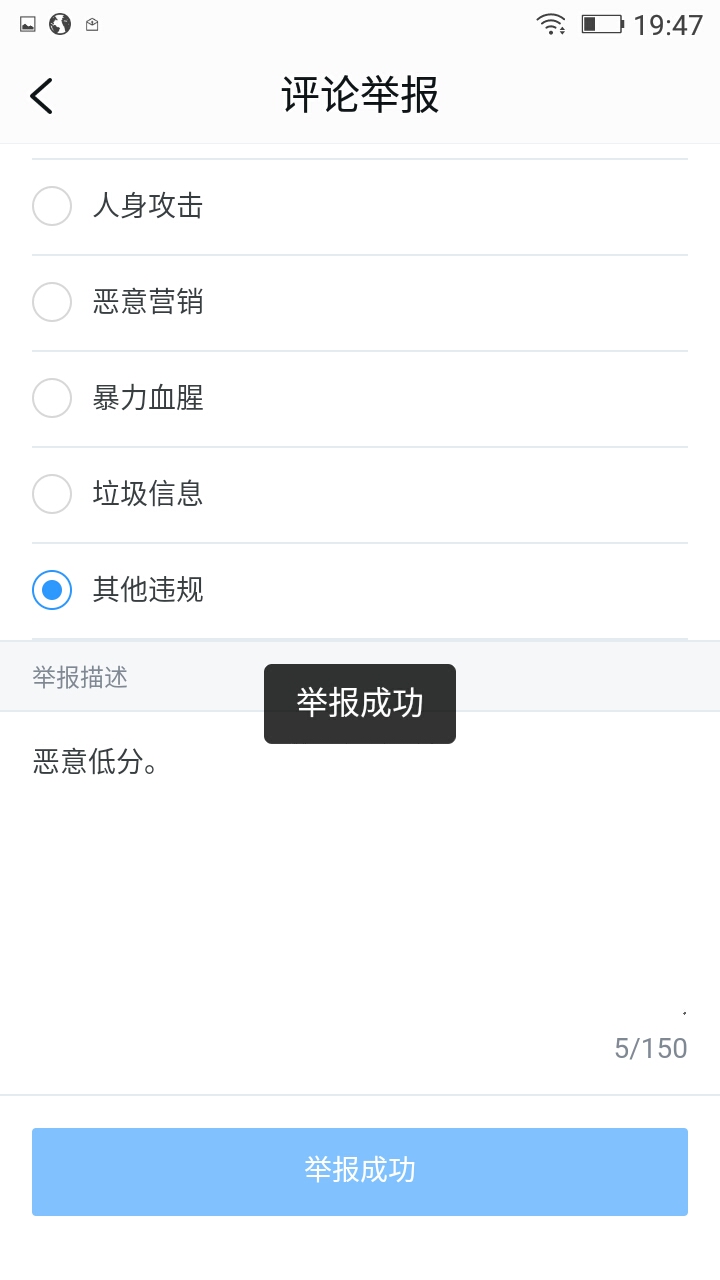
Task: Select the 恶意营销 radio button
Action: [52, 302]
